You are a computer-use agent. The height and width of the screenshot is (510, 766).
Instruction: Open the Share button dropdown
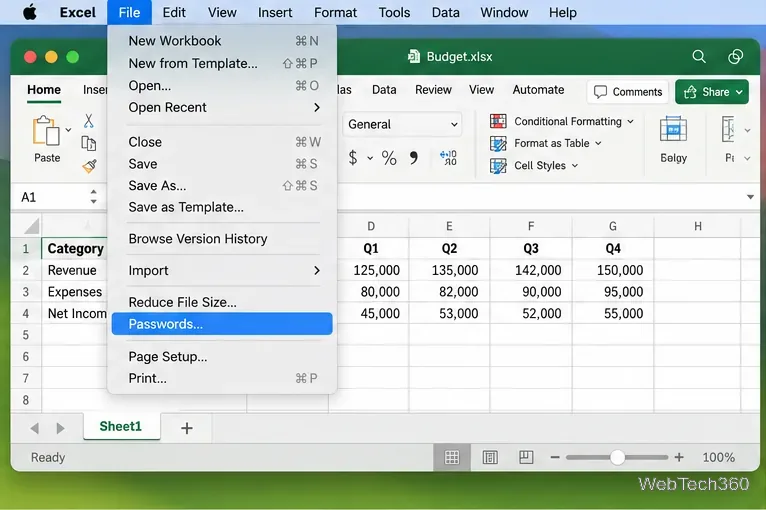tap(739, 92)
